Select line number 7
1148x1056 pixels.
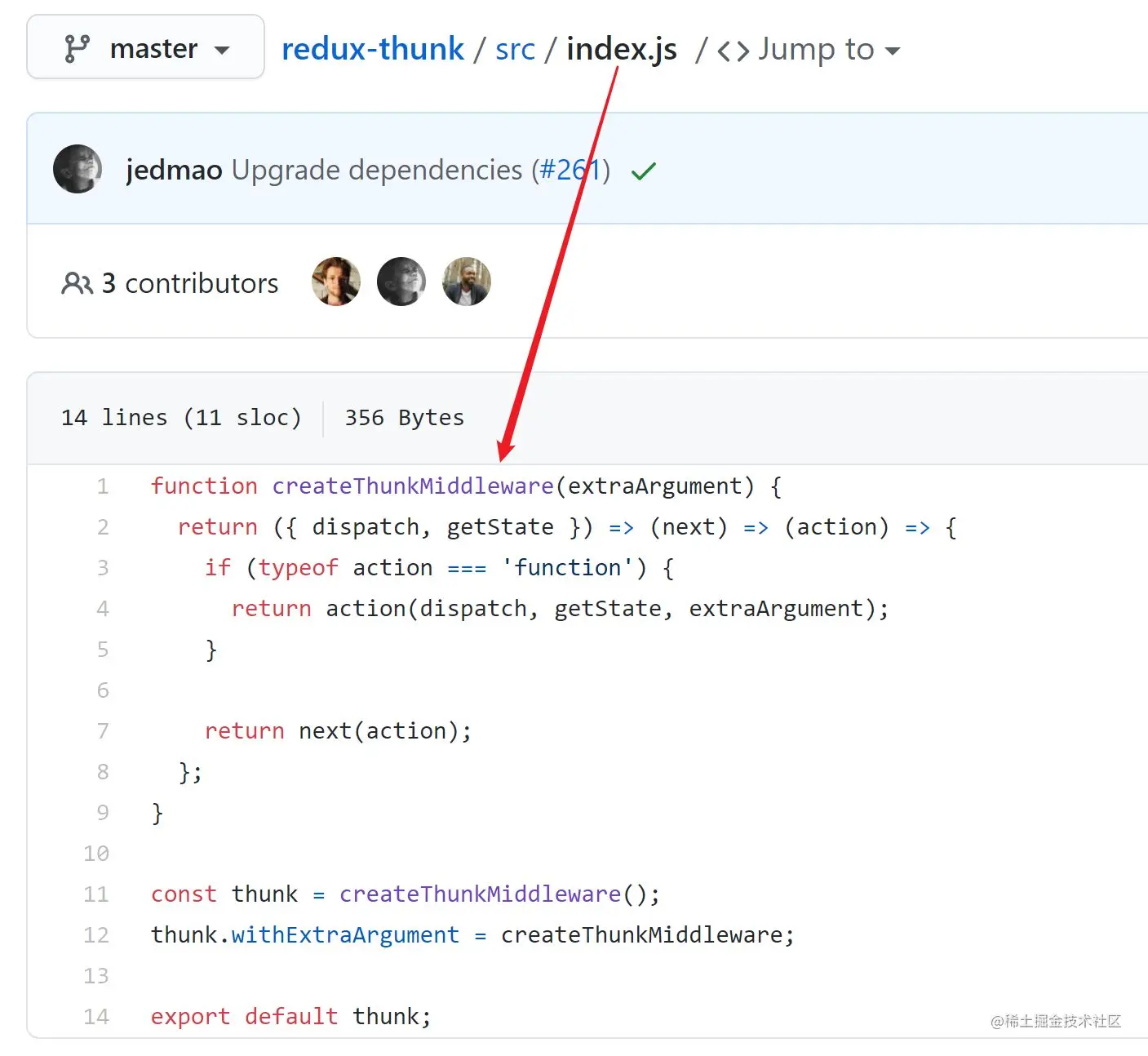[103, 731]
